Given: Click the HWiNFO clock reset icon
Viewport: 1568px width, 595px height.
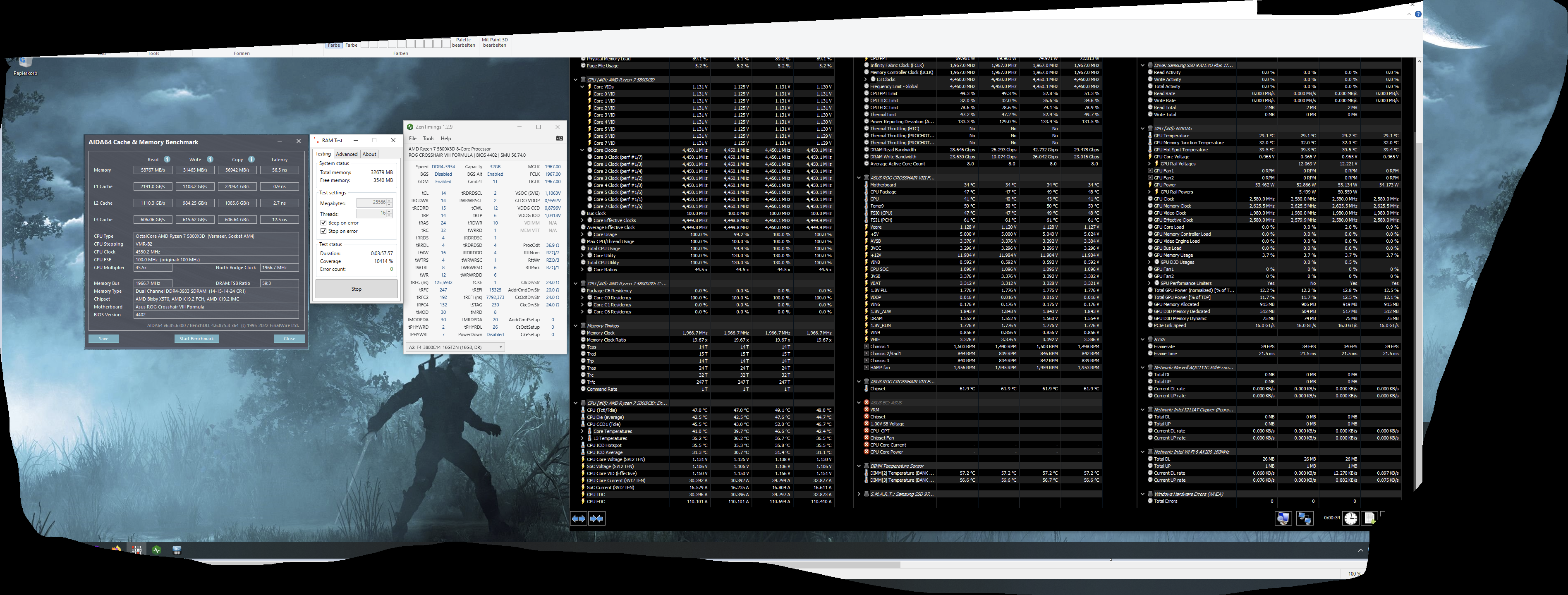Looking at the screenshot, I should (x=1350, y=518).
